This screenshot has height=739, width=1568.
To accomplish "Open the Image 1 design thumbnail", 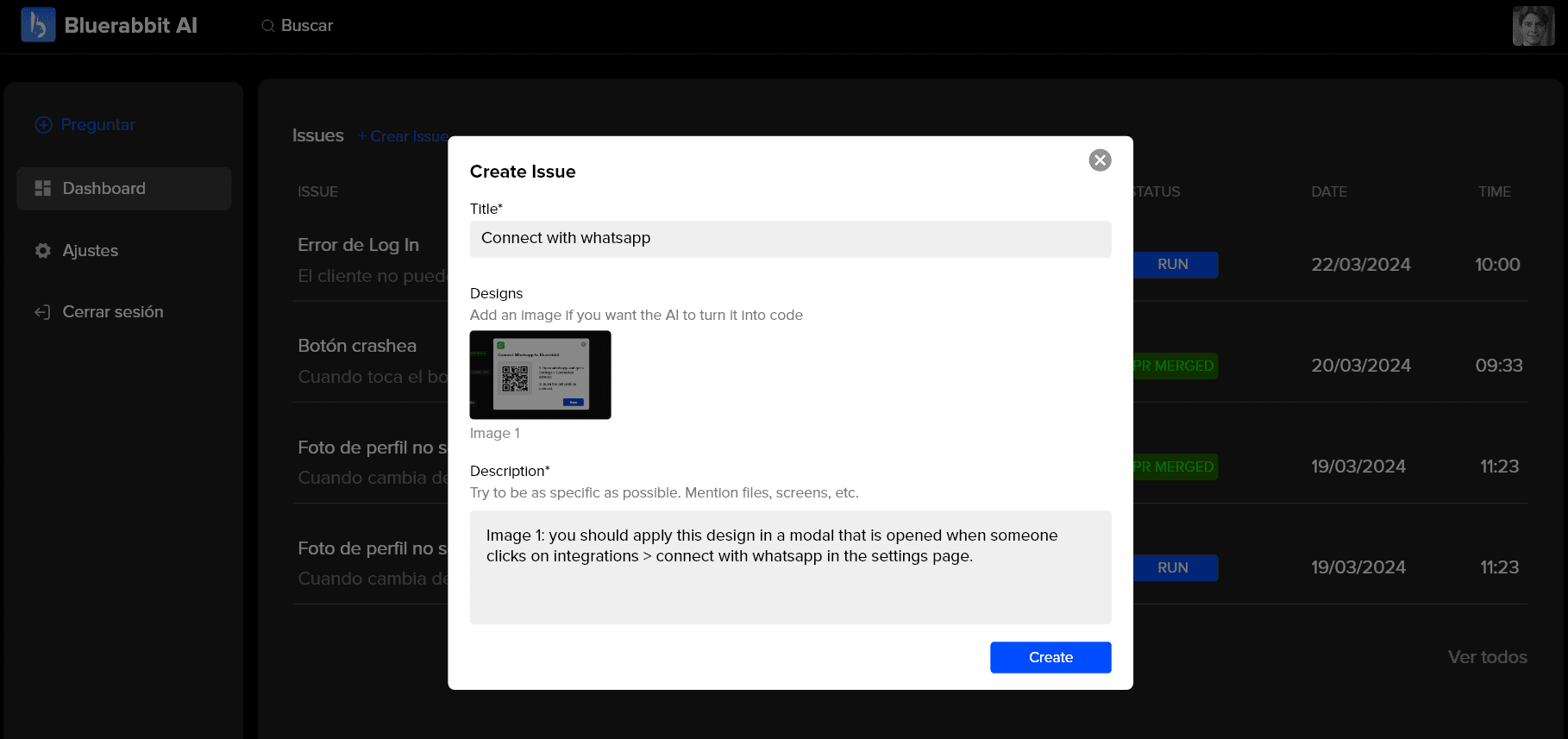I will point(540,375).
